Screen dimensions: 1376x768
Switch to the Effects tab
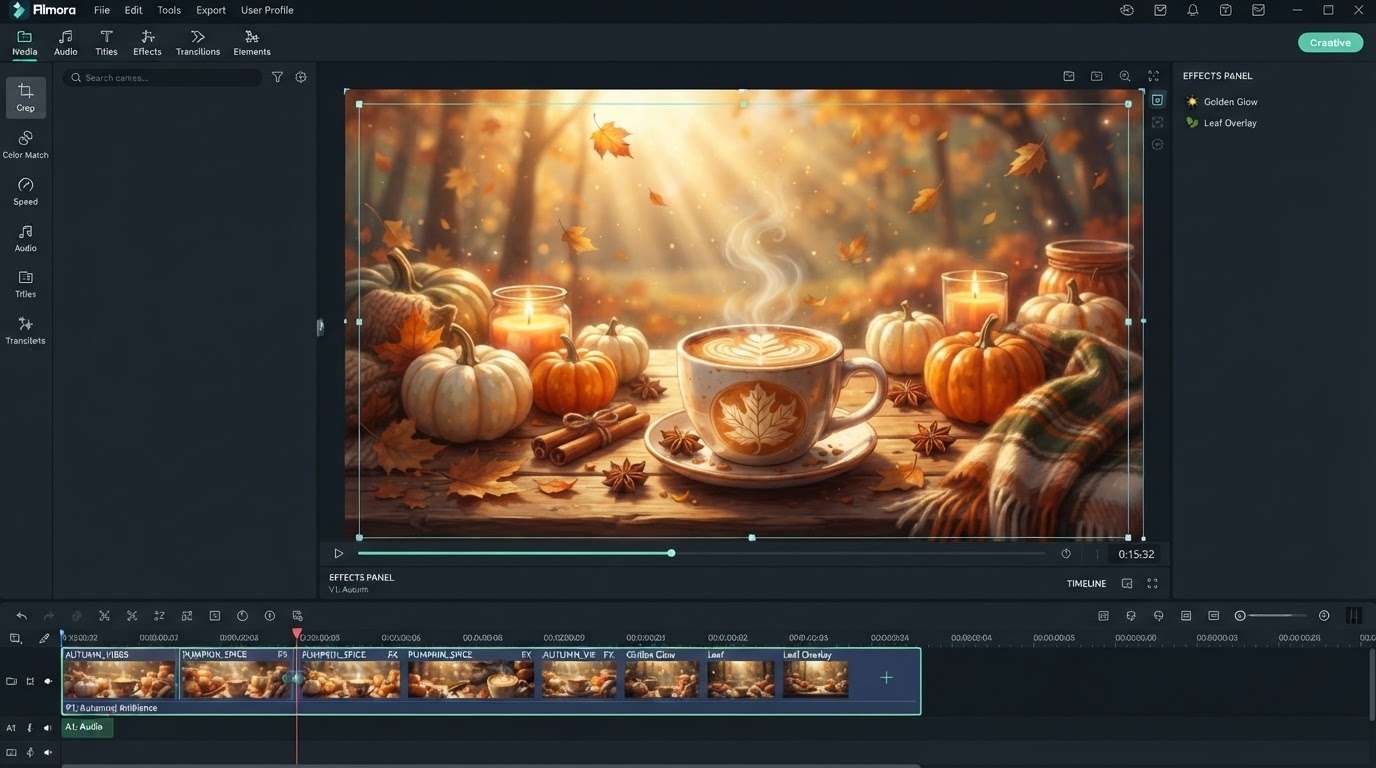click(x=147, y=43)
